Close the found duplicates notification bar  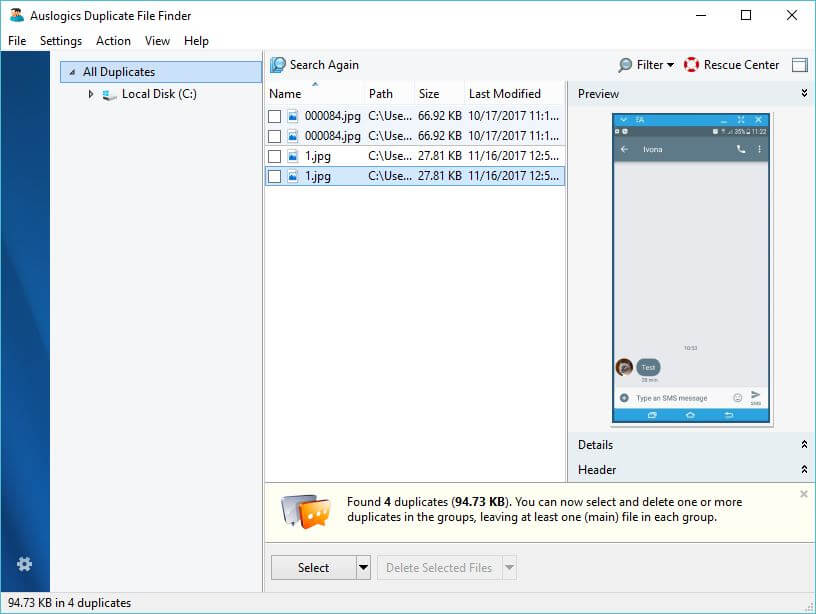point(804,494)
